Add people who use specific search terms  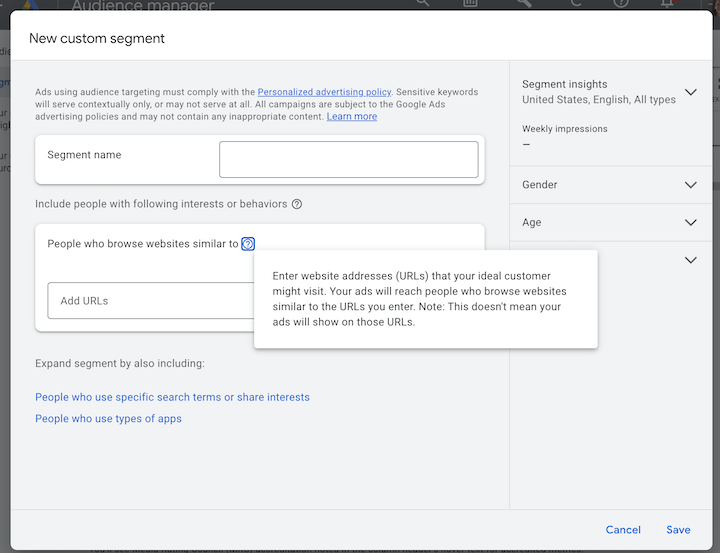pyautogui.click(x=172, y=397)
